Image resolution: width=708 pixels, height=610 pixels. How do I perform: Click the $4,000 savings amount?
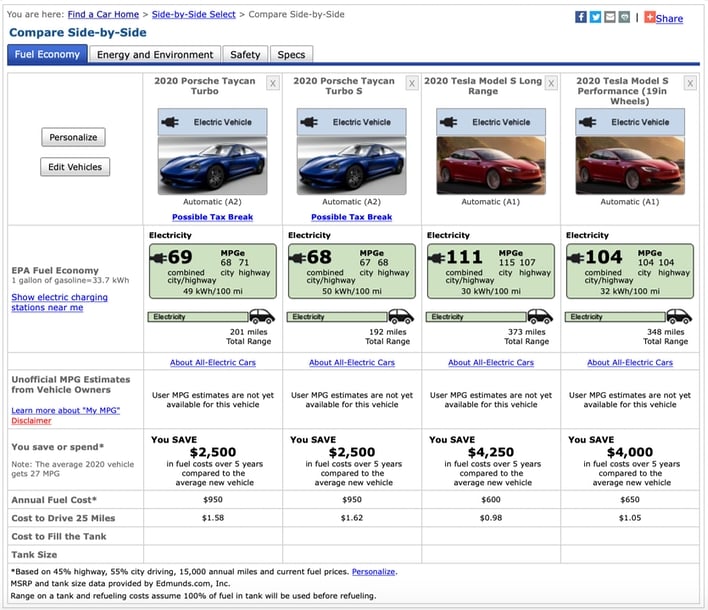pos(630,452)
